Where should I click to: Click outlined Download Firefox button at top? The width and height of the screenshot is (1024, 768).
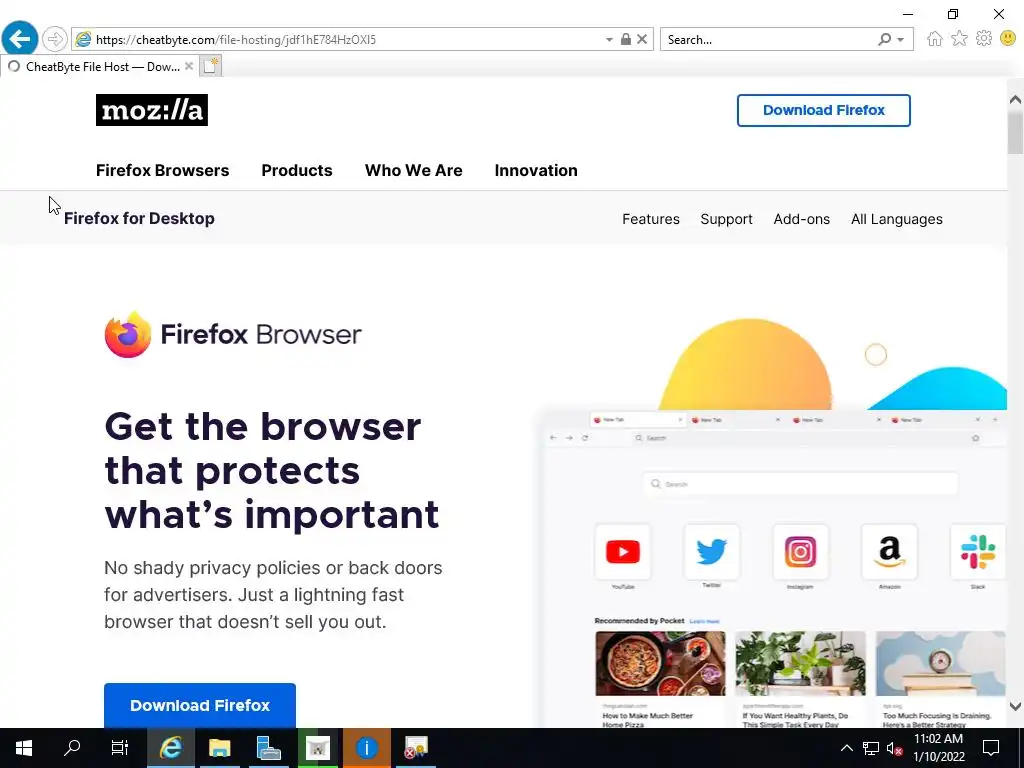coord(824,110)
